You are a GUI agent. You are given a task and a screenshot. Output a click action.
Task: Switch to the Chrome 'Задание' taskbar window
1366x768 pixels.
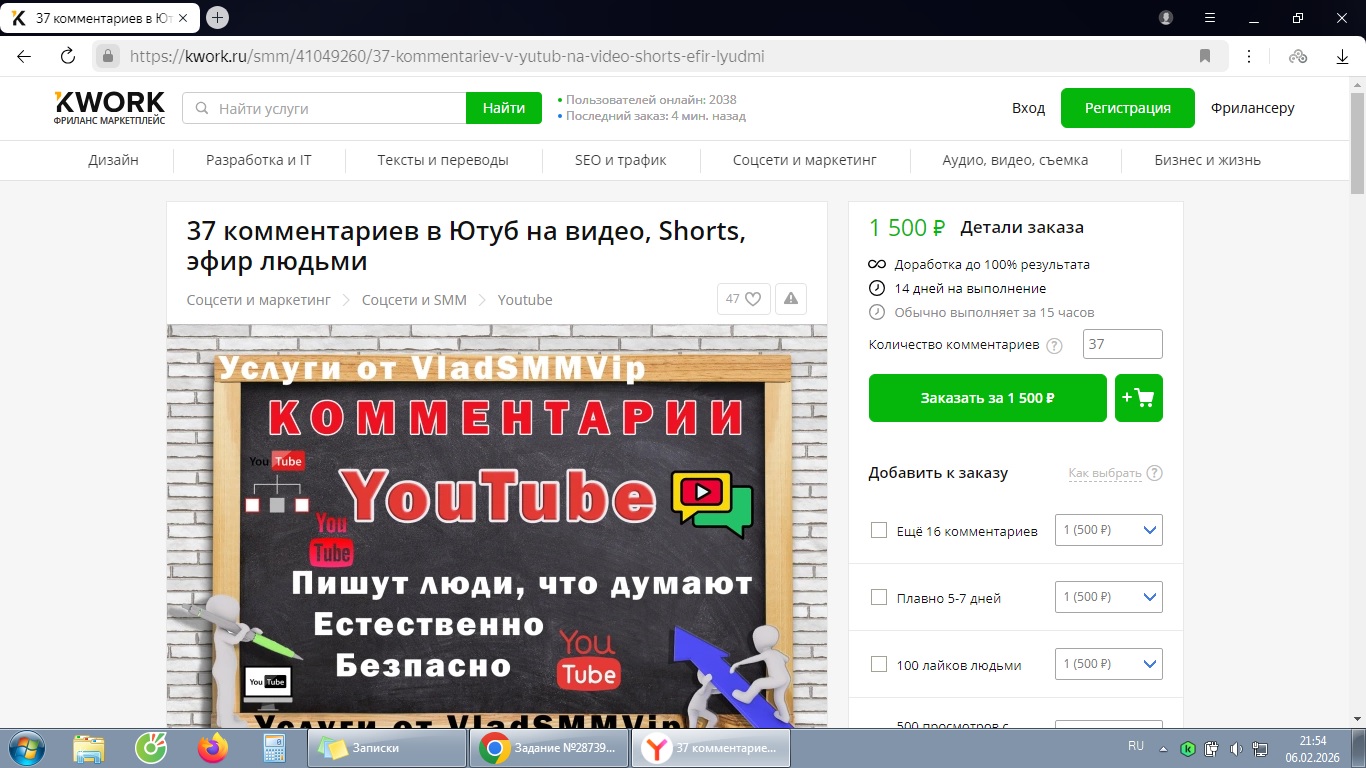click(x=549, y=748)
